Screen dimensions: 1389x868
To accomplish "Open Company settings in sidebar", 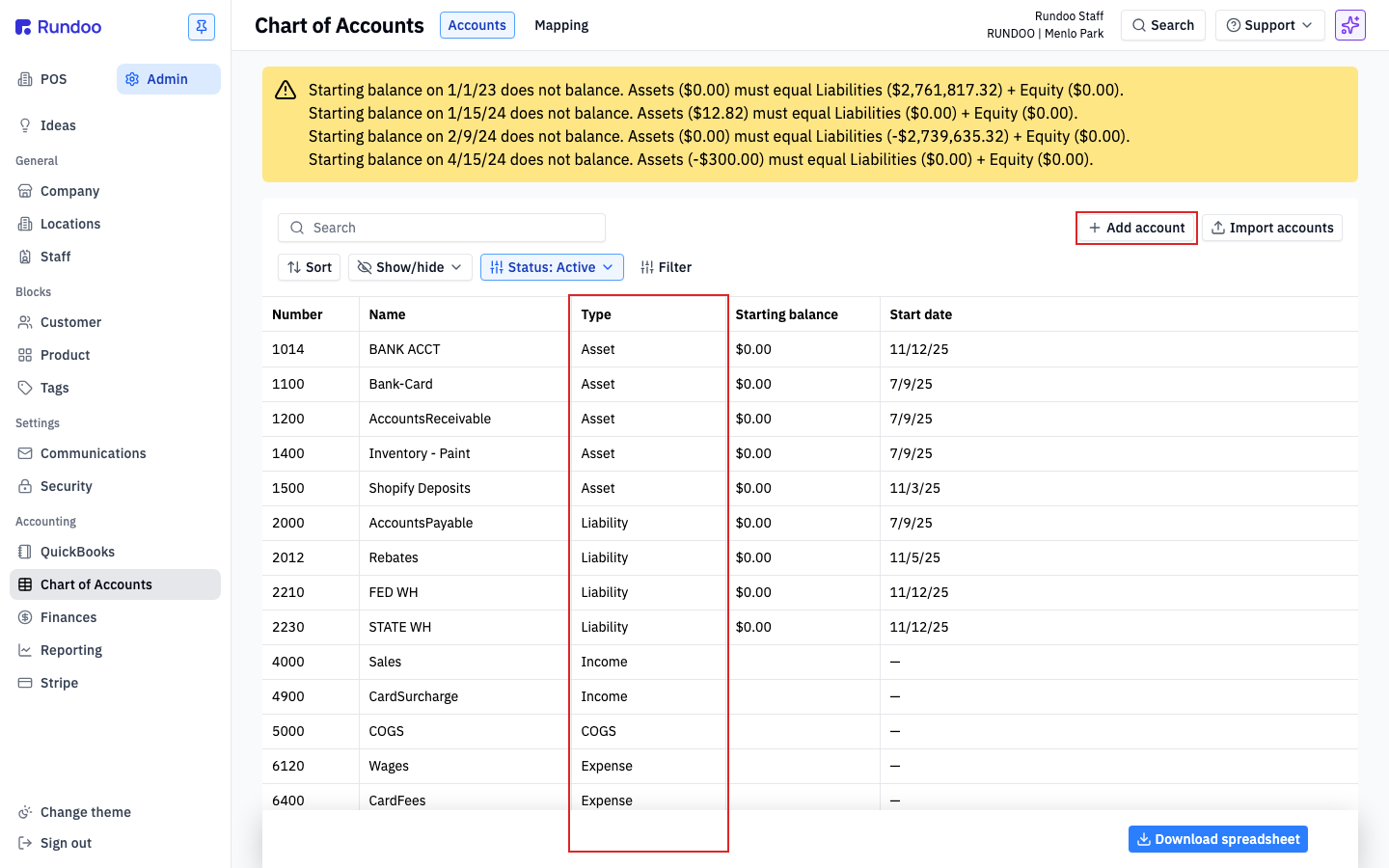I will [x=69, y=191].
